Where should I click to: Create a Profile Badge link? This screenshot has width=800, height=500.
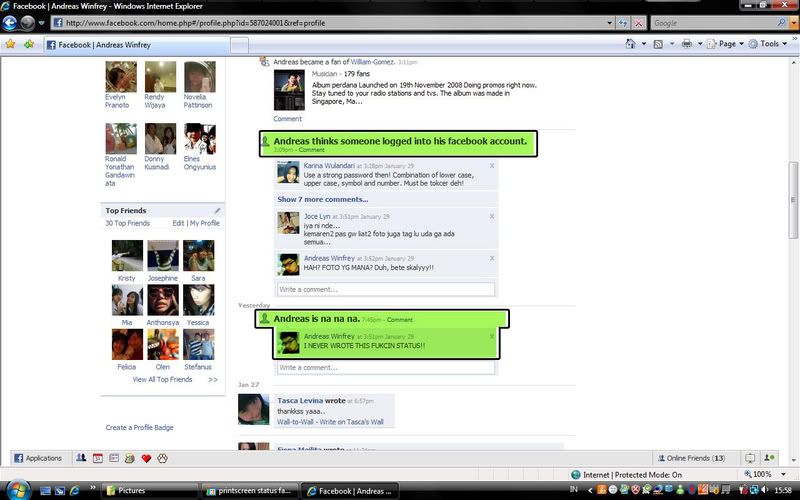coord(139,428)
